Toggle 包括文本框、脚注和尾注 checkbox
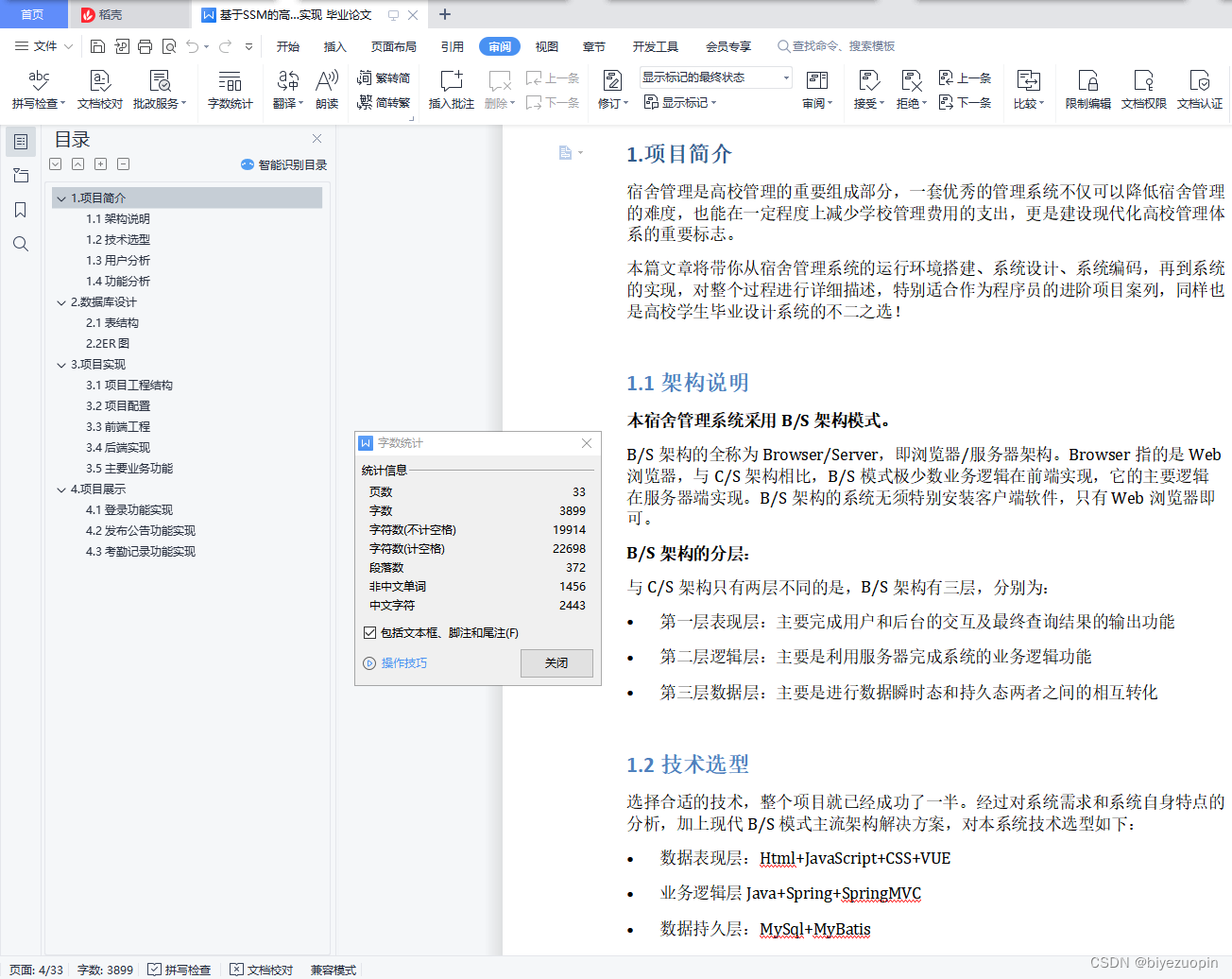This screenshot has width=1232, height=979. pyautogui.click(x=369, y=633)
